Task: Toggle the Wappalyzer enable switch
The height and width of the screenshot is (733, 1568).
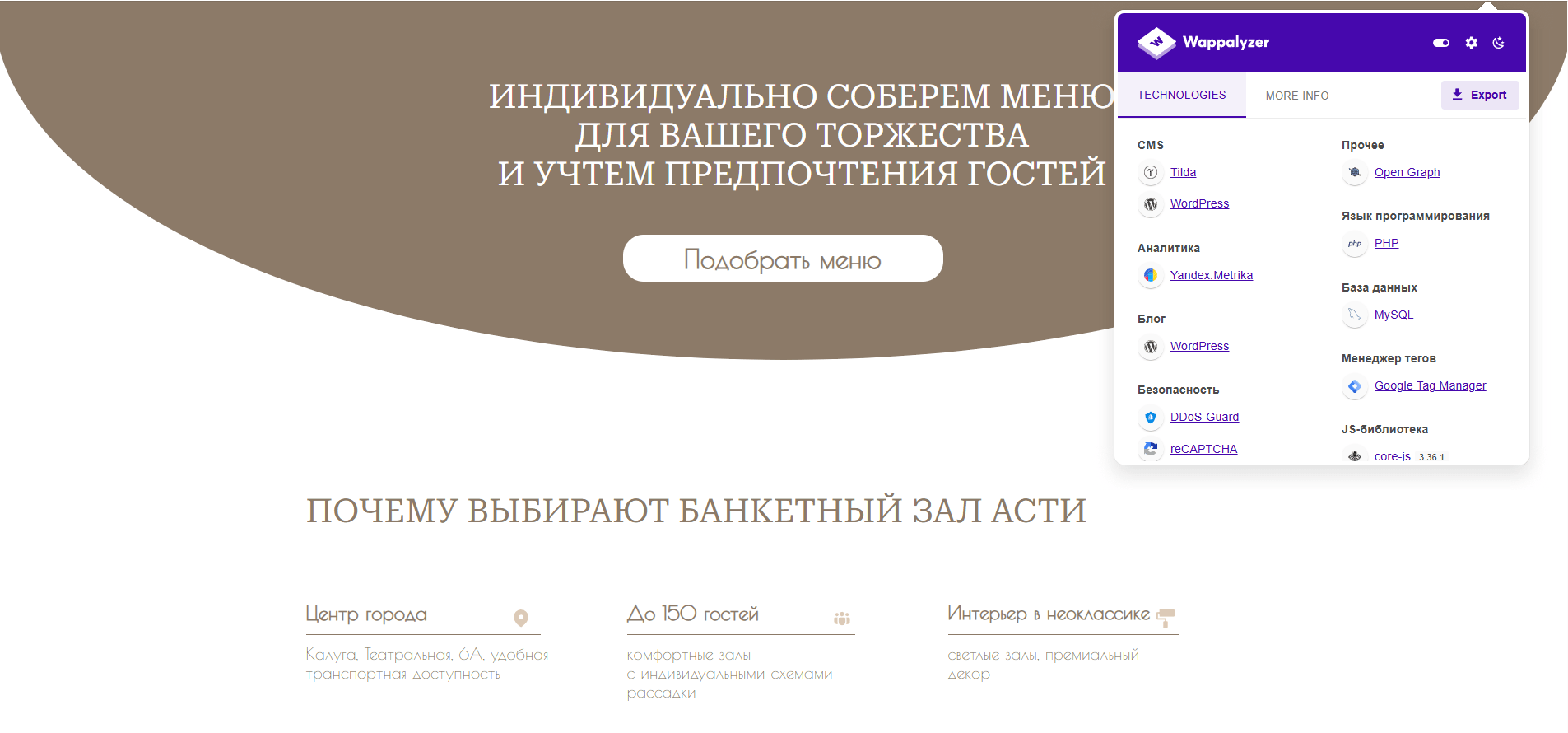Action: 1441,43
